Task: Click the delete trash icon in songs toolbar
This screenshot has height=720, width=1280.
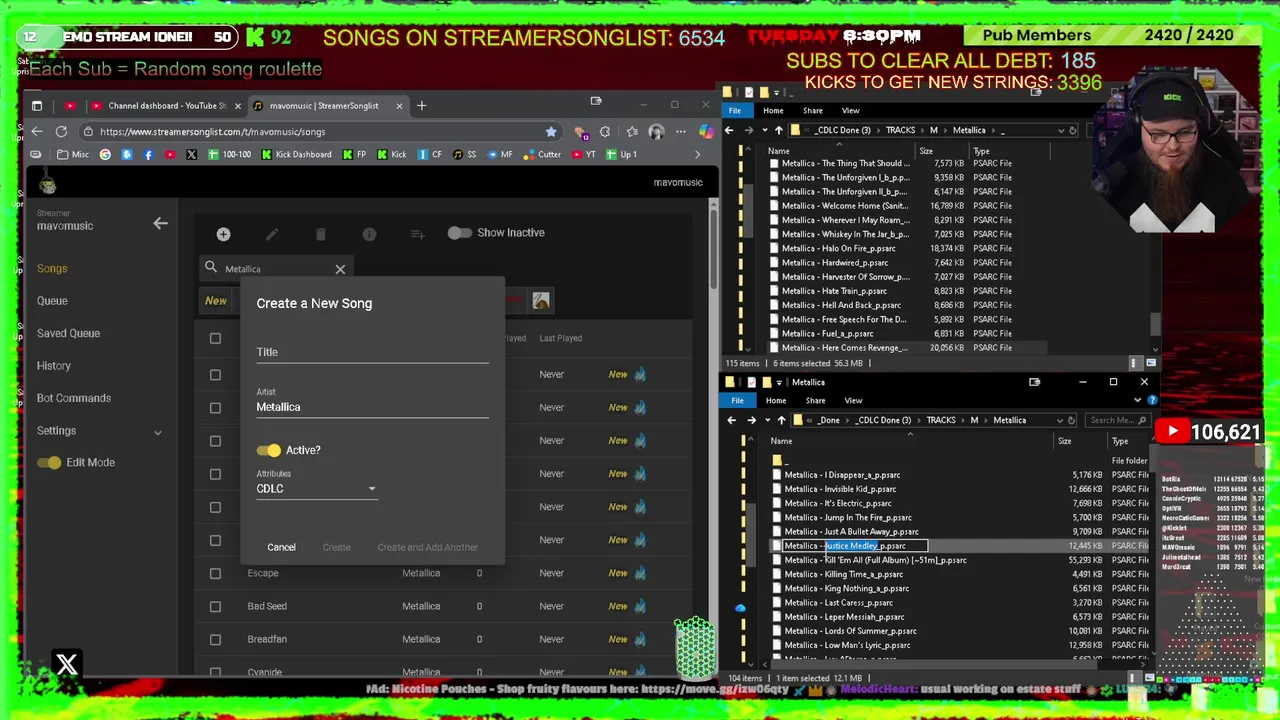Action: [x=321, y=234]
